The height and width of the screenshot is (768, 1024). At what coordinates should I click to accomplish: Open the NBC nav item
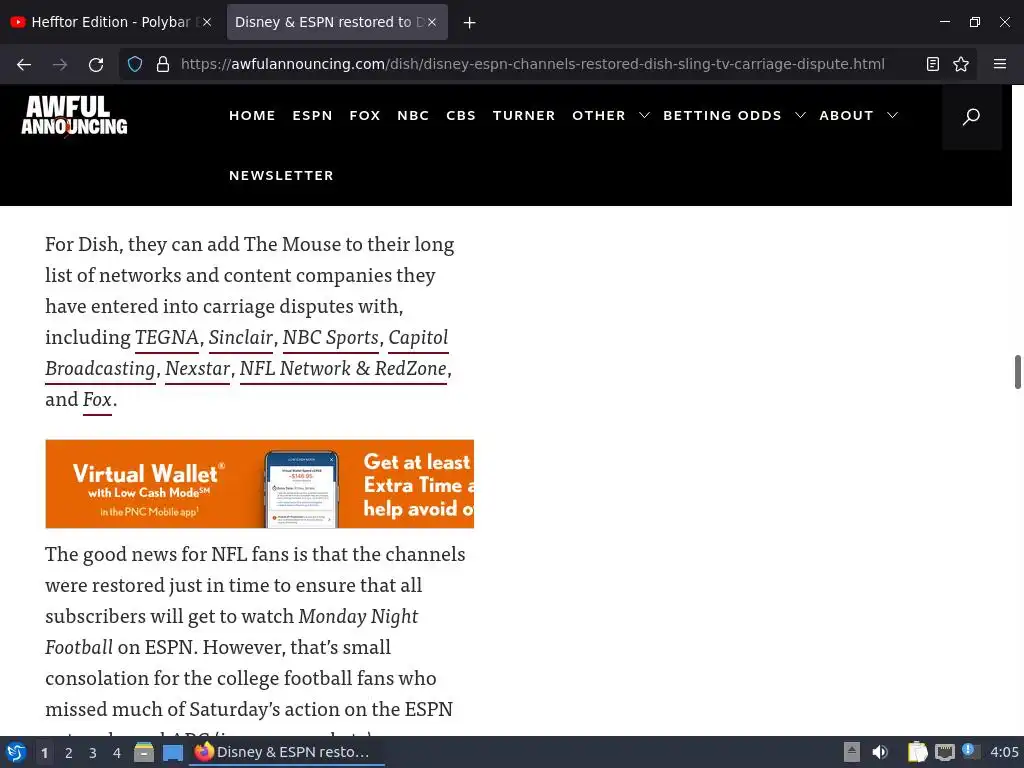(x=413, y=116)
